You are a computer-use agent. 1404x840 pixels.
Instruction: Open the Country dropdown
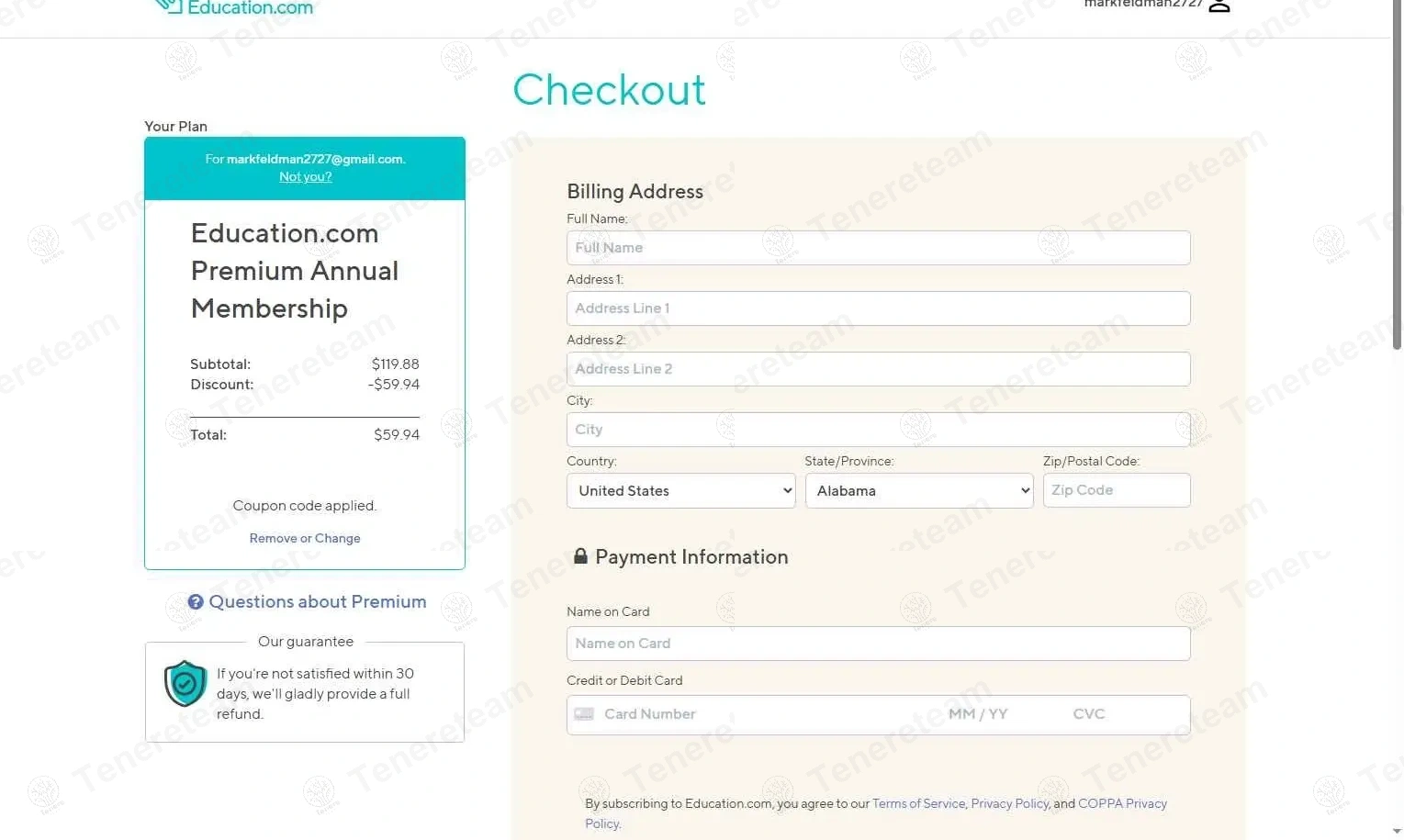click(680, 491)
